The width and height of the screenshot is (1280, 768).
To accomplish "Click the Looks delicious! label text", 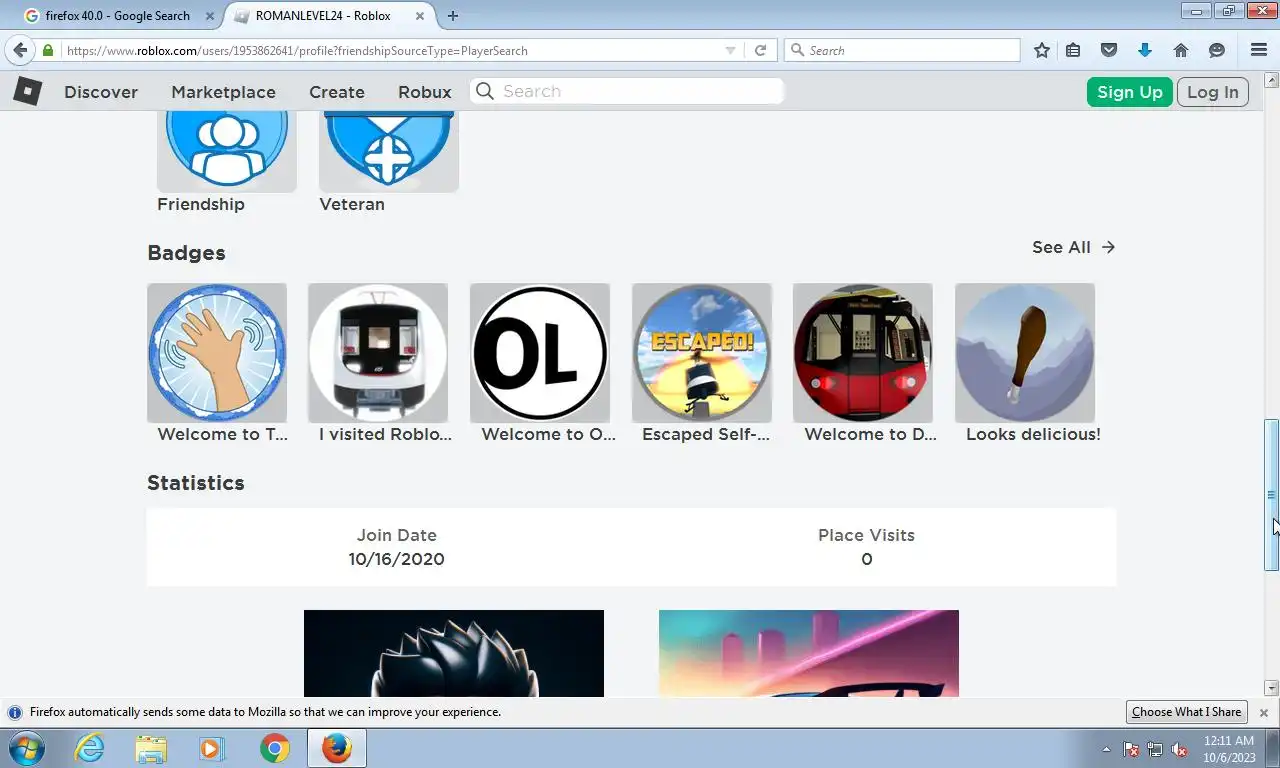I will (1033, 434).
